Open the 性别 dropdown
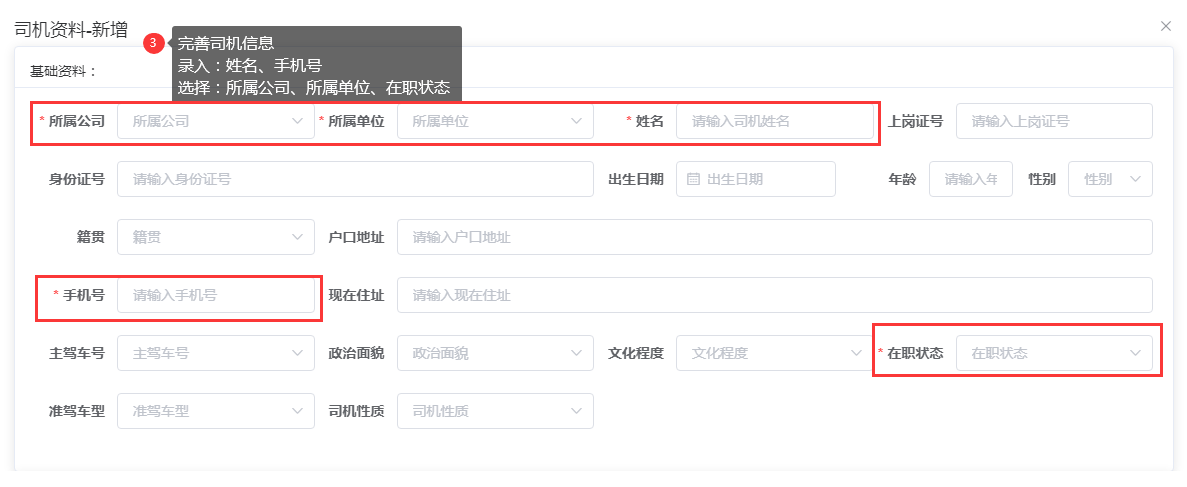 click(x=1111, y=180)
